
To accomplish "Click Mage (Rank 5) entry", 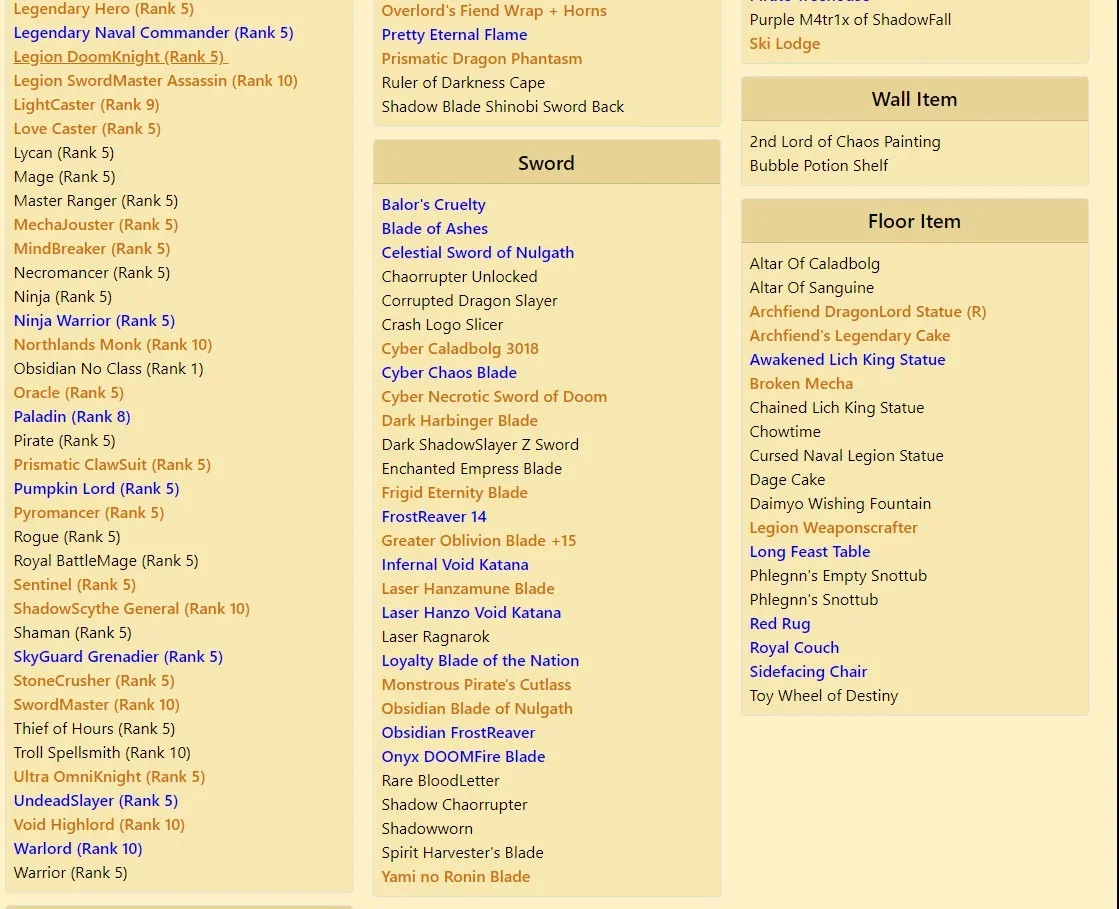I will click(64, 177).
